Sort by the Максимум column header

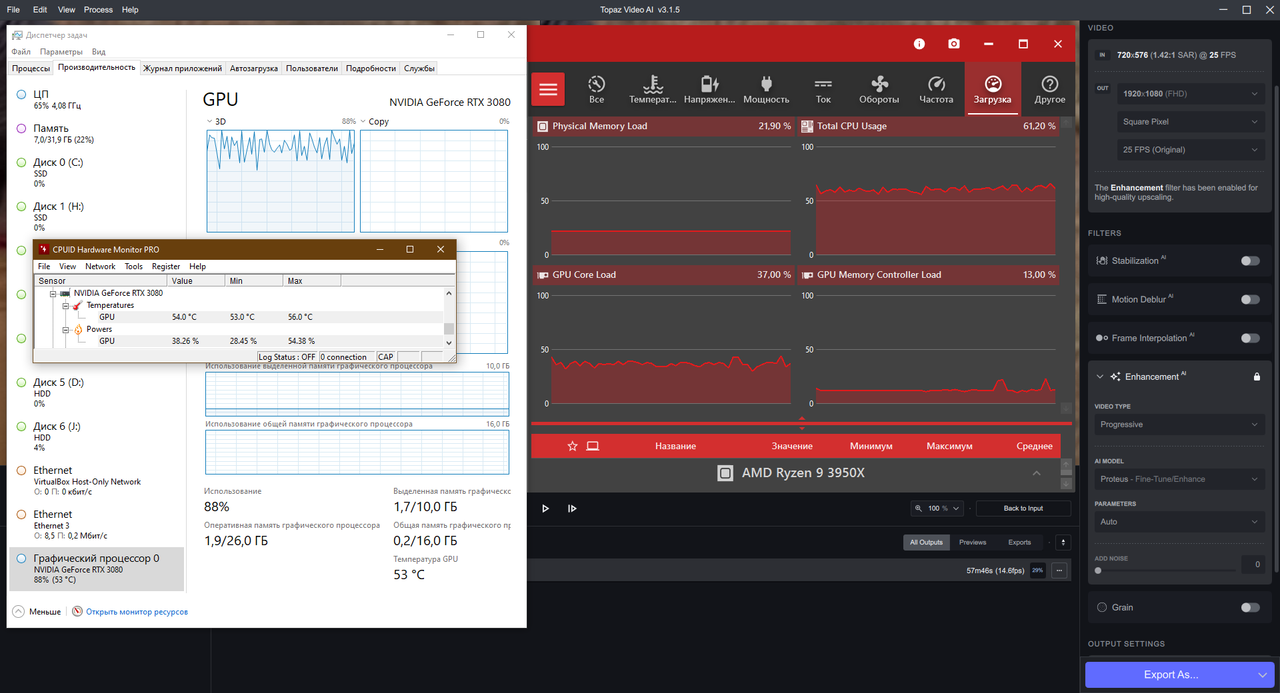[950, 446]
